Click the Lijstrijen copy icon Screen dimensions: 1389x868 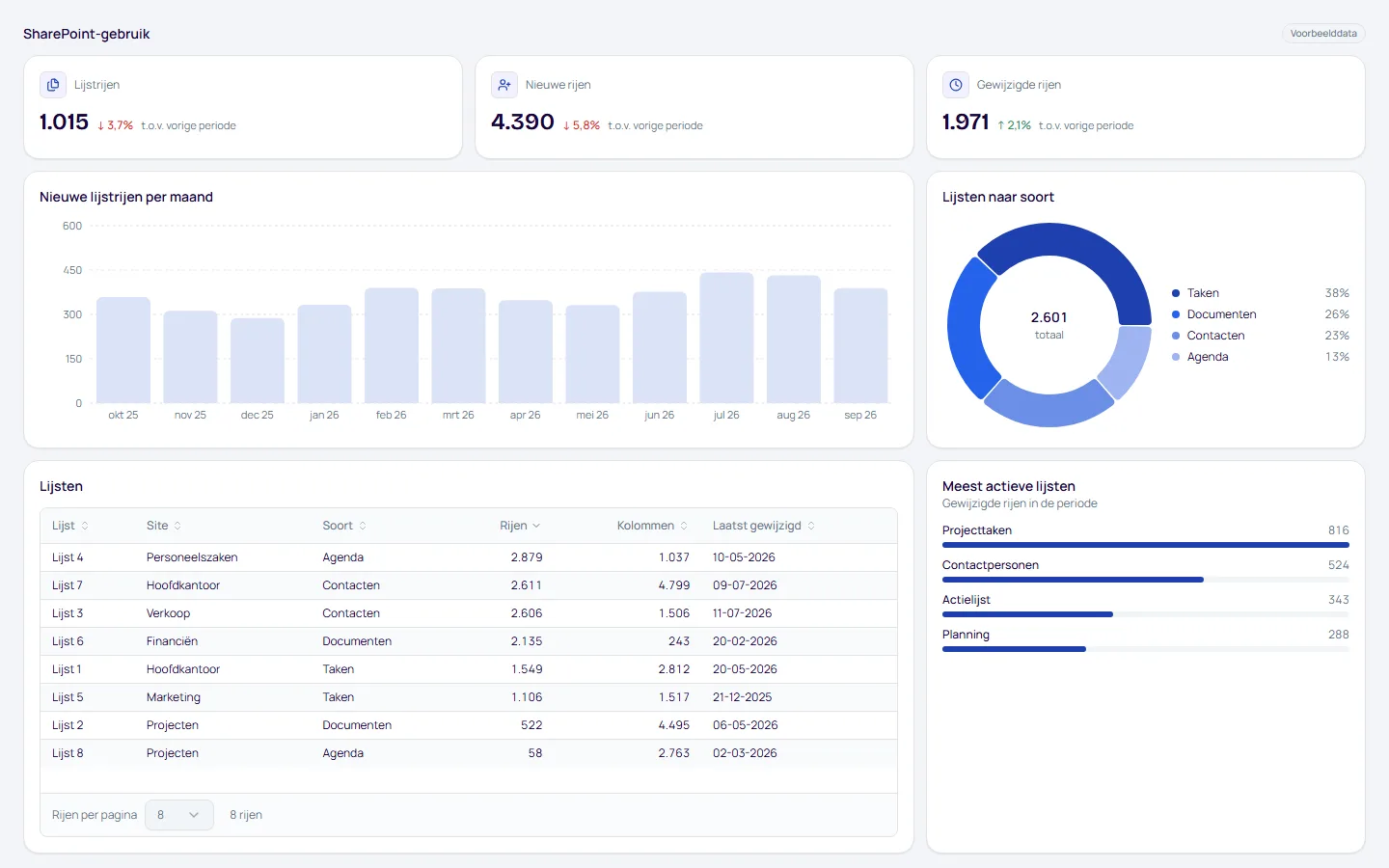point(53,85)
